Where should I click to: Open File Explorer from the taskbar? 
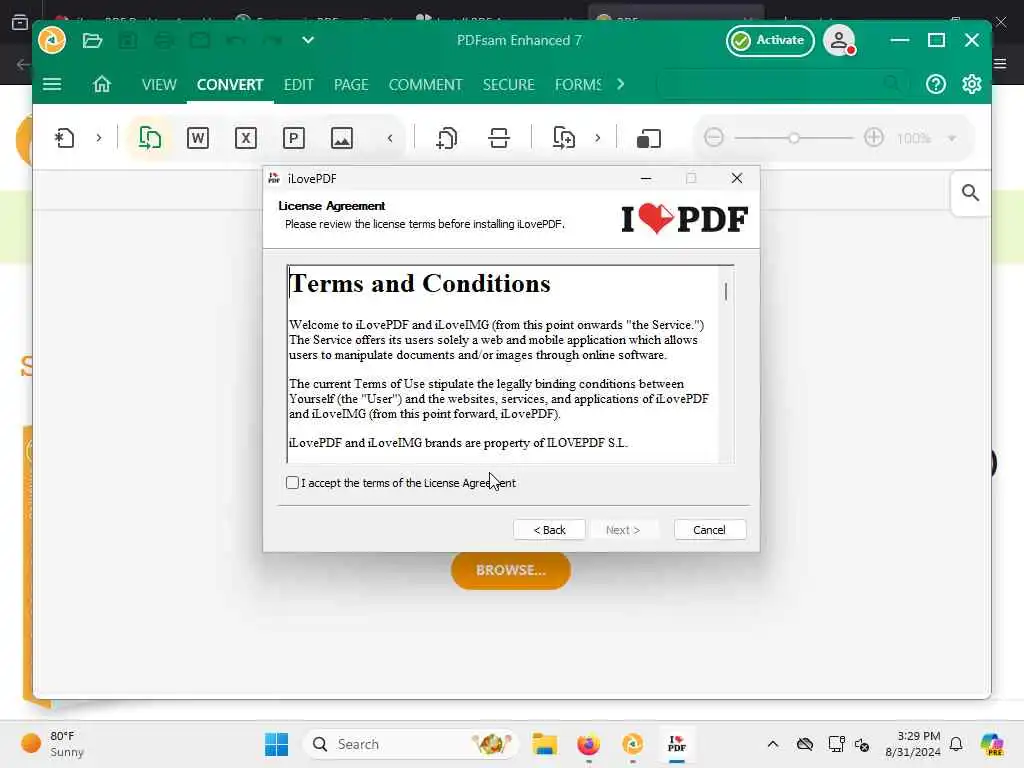[x=544, y=744]
